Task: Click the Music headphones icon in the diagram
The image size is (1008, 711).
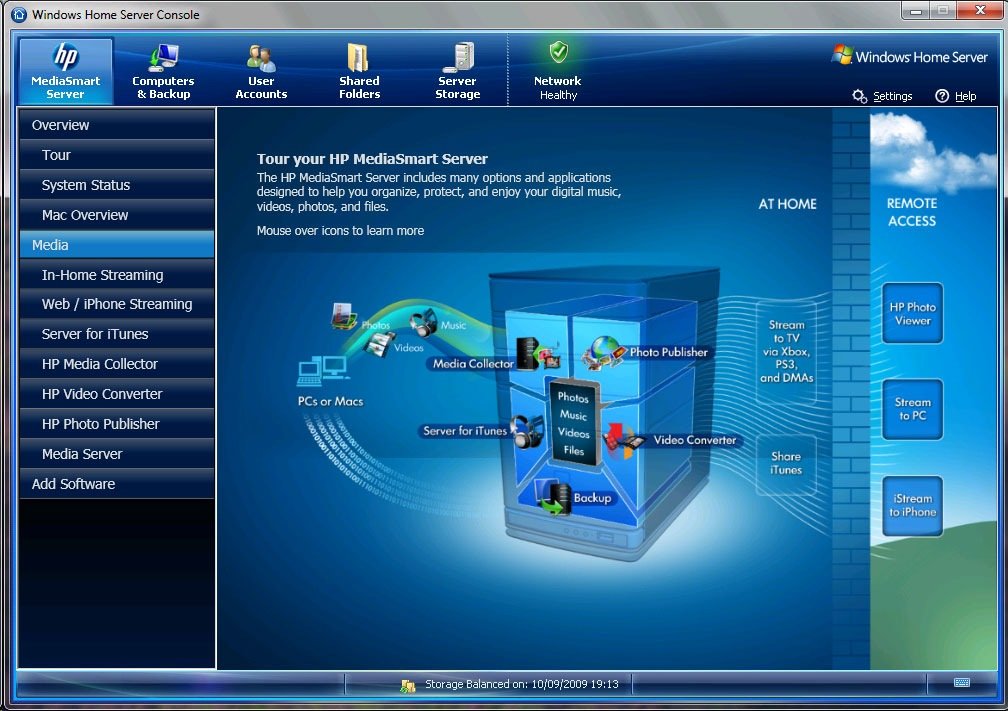Action: click(x=424, y=322)
